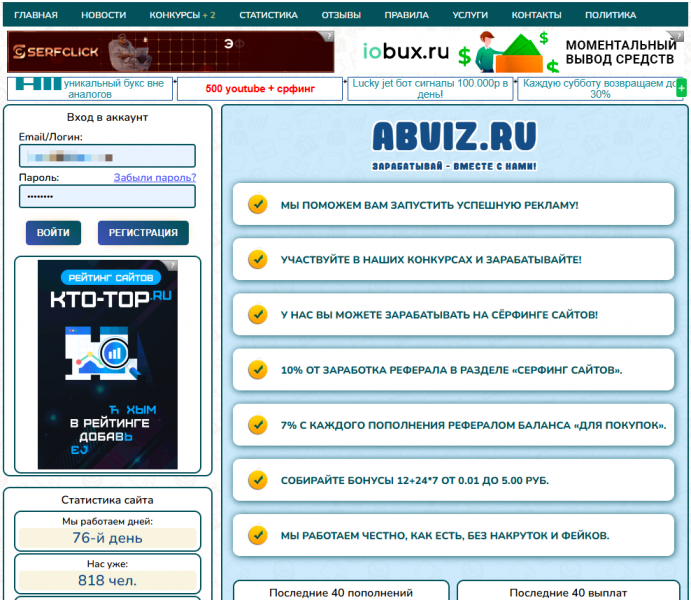This screenshot has width=691, height=600.
Task: Click the '818 чел.' statistic value
Action: (x=108, y=581)
